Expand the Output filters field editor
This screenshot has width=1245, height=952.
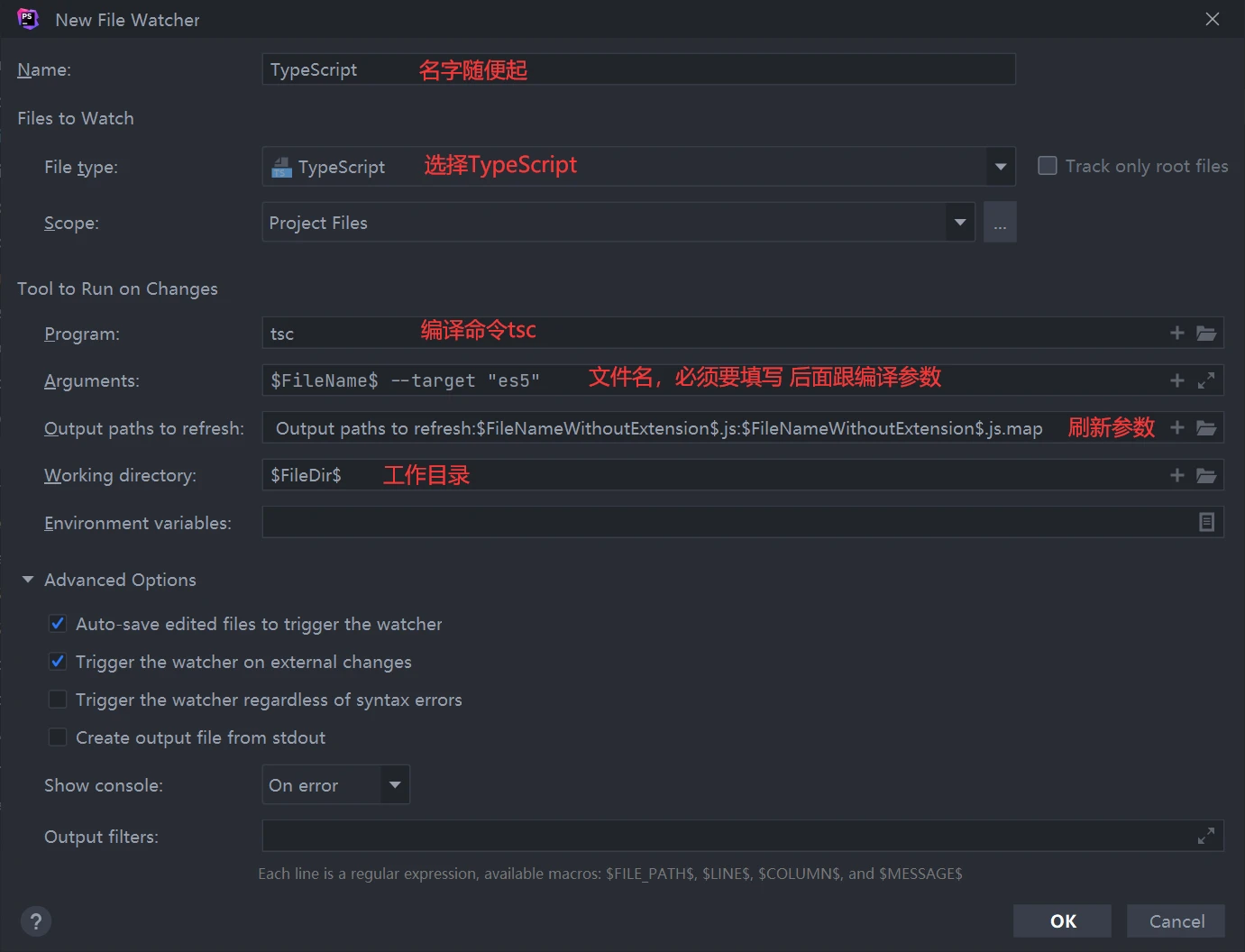1206,836
